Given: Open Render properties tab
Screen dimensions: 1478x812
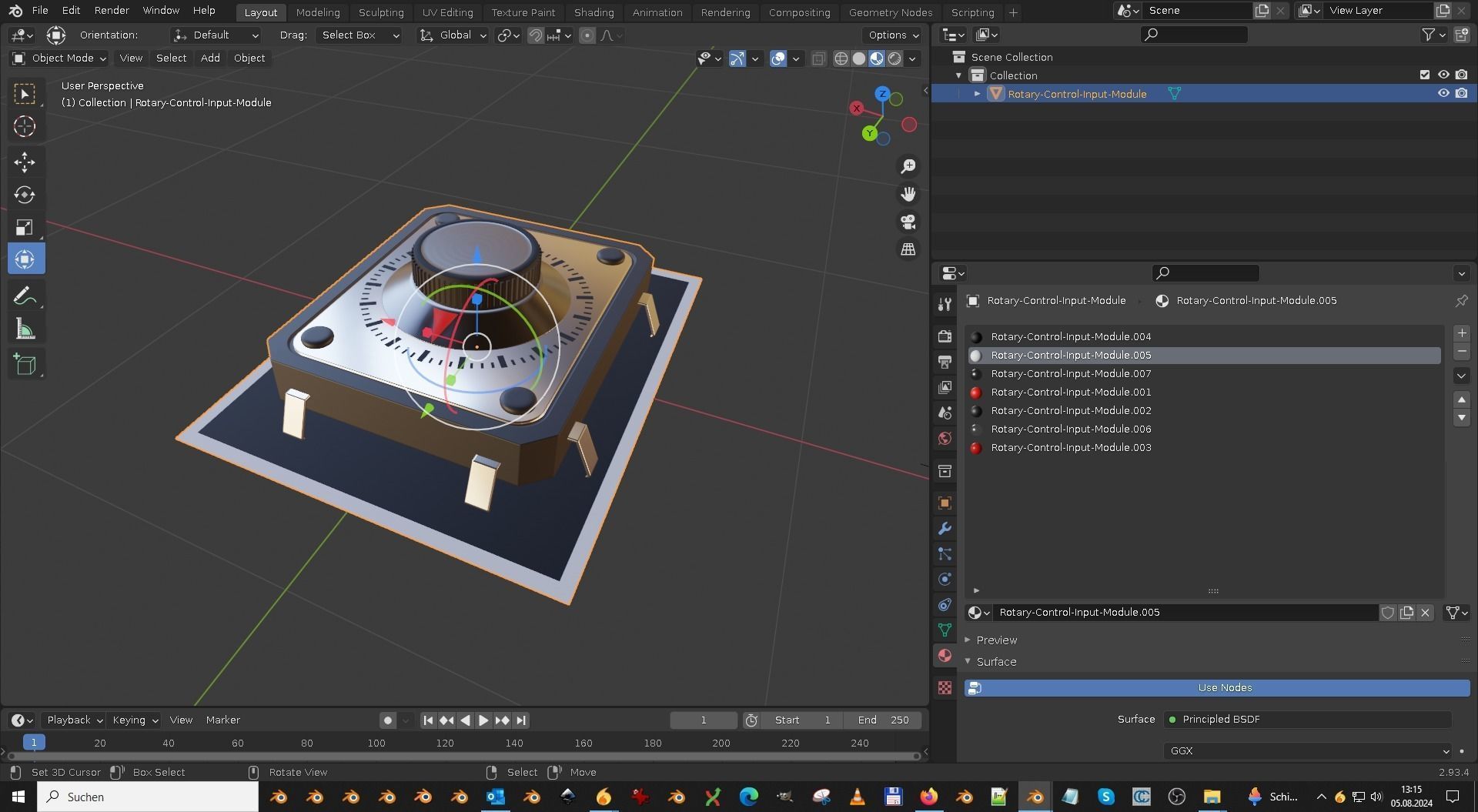Looking at the screenshot, I should 945,336.
